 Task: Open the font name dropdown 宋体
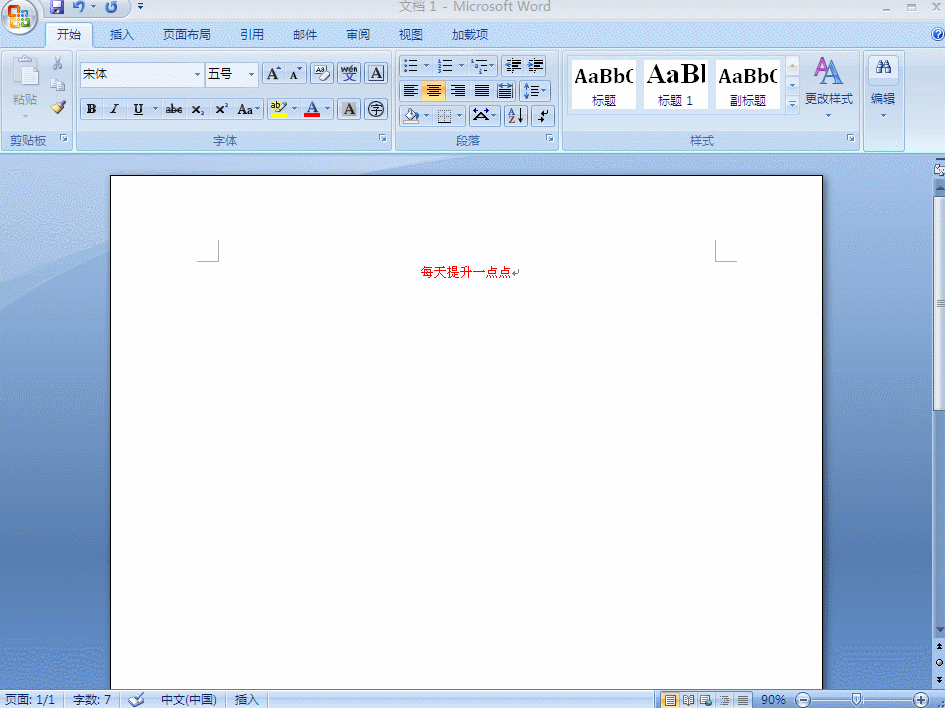pos(197,74)
